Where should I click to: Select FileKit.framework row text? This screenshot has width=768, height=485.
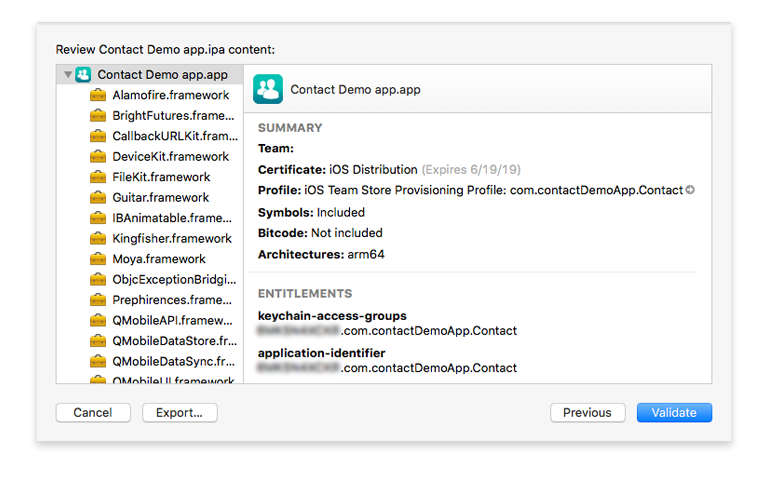click(161, 177)
